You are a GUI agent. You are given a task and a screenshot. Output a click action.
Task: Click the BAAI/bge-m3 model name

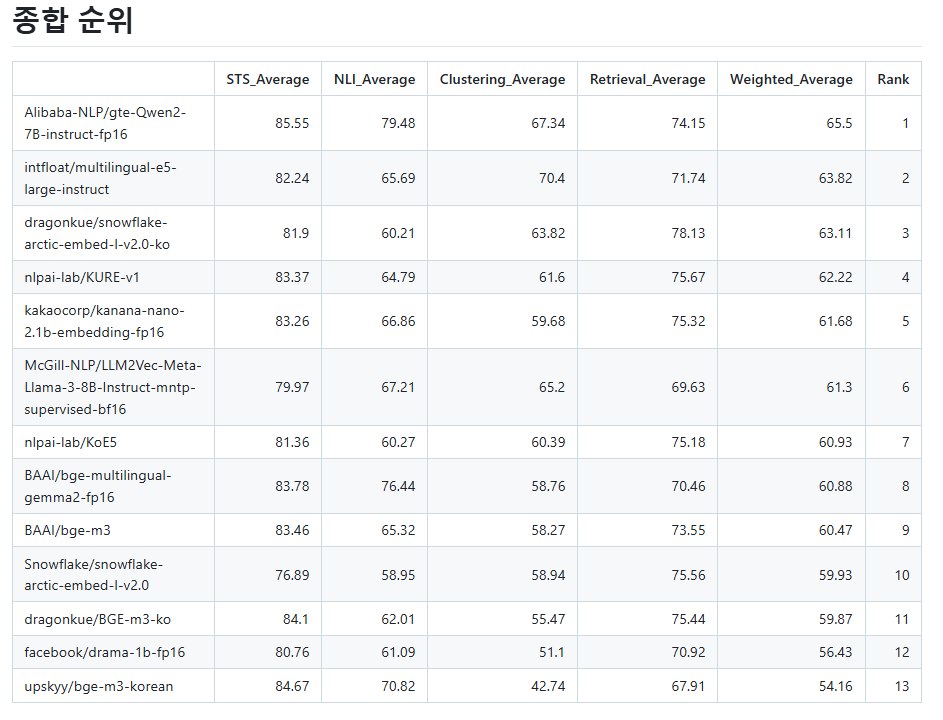[x=67, y=530]
